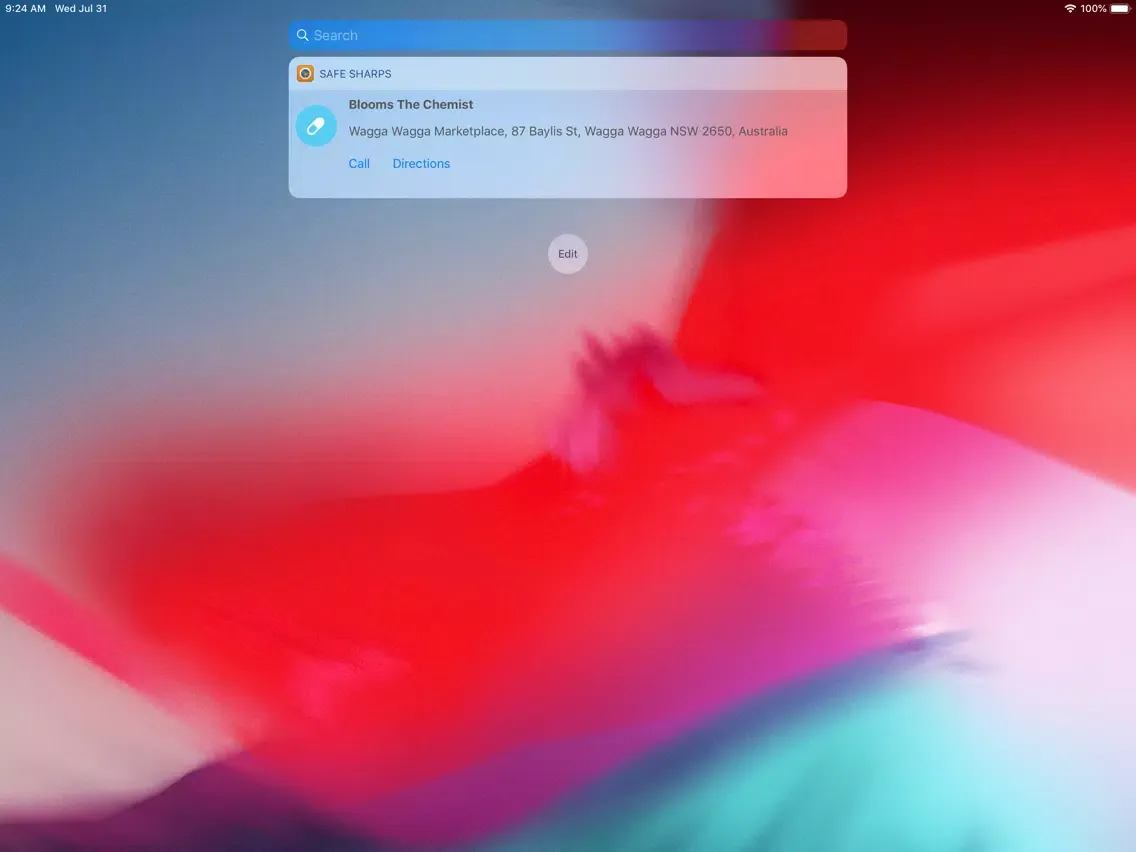Tap the Wi-Fi status icon

click(x=1069, y=9)
